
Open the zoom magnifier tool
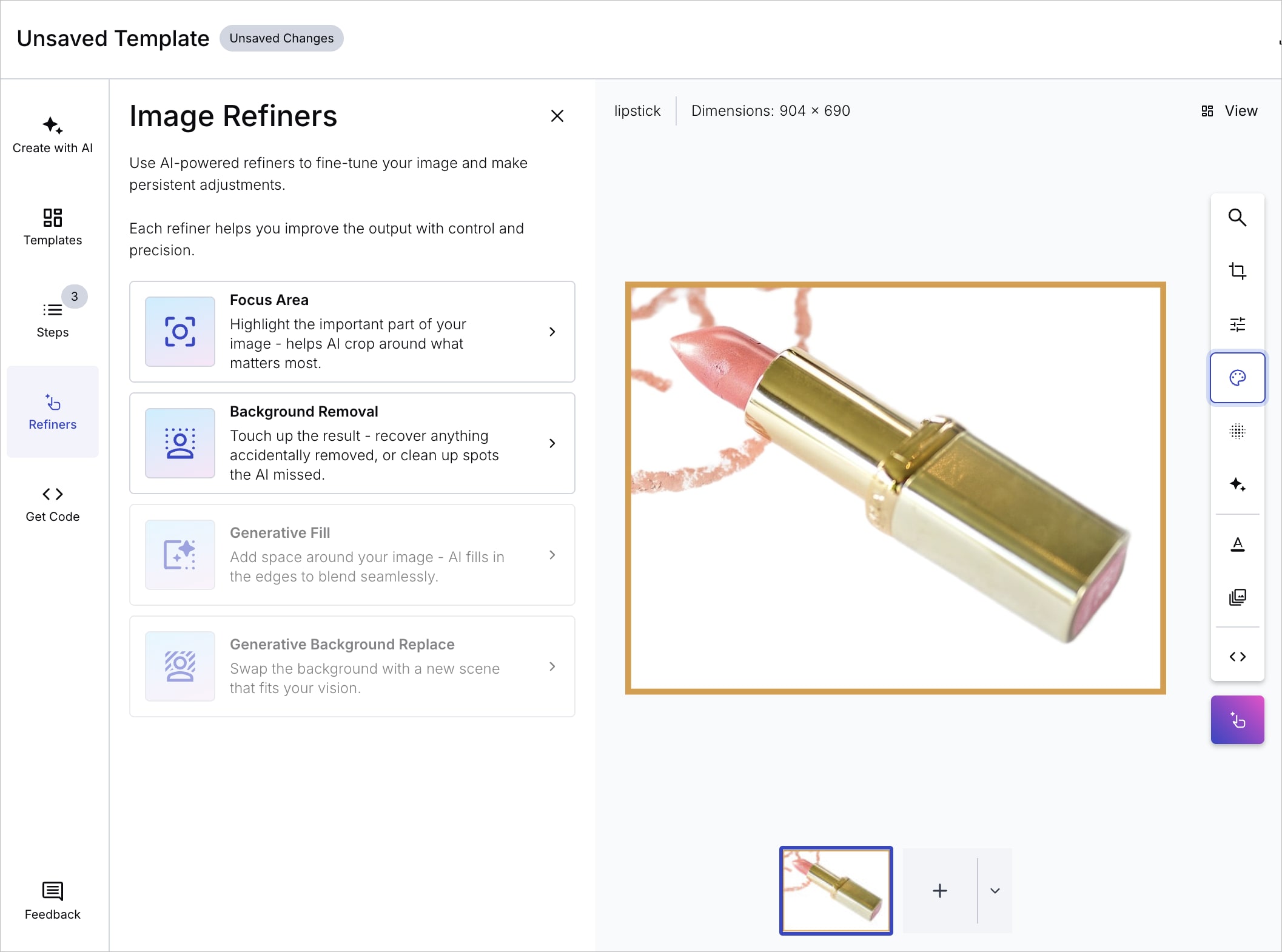coord(1237,218)
